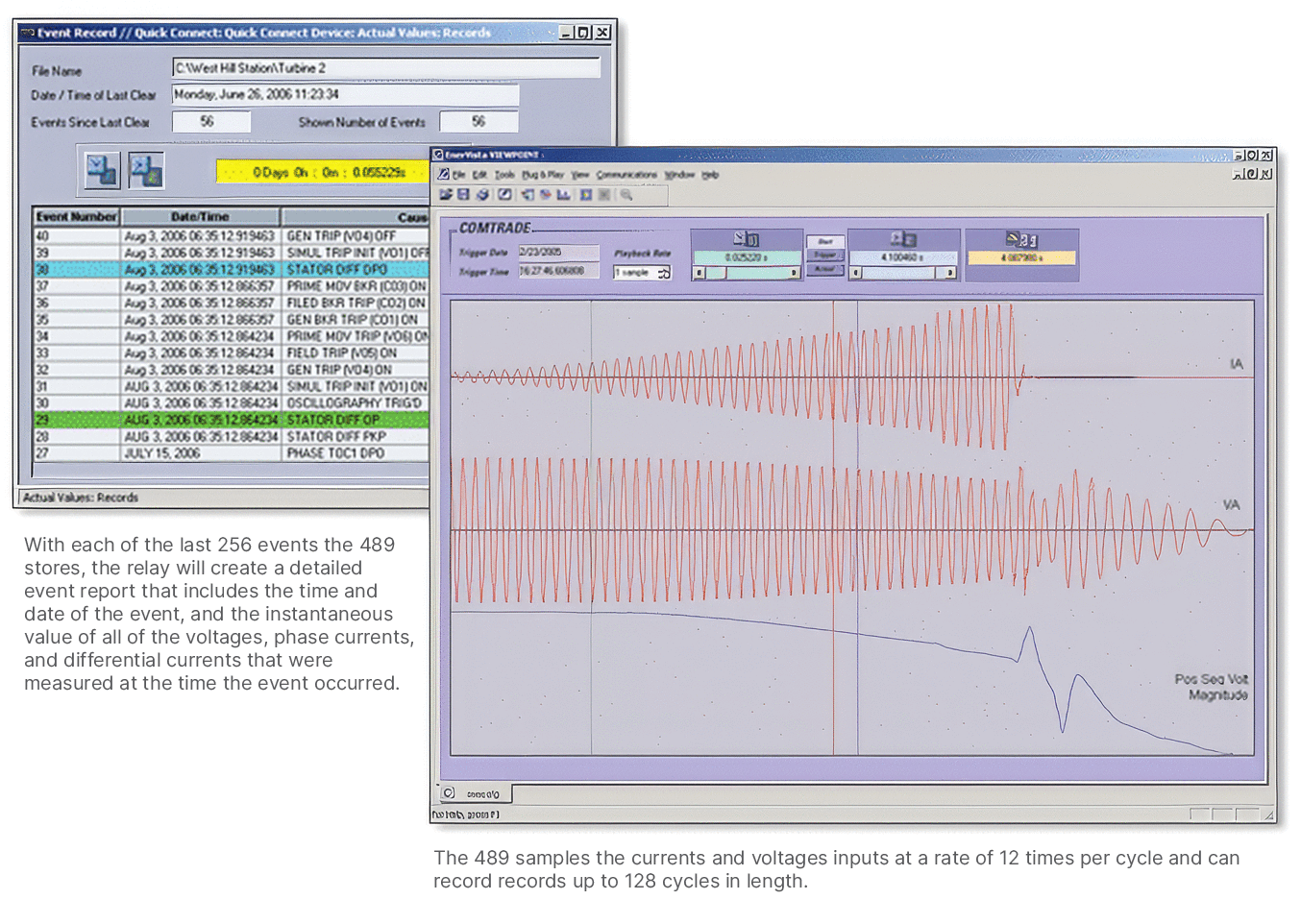This screenshot has width=1301, height=924.
Task: Click the save disk icon in Viewpoint toolbar
Action: pos(463,194)
